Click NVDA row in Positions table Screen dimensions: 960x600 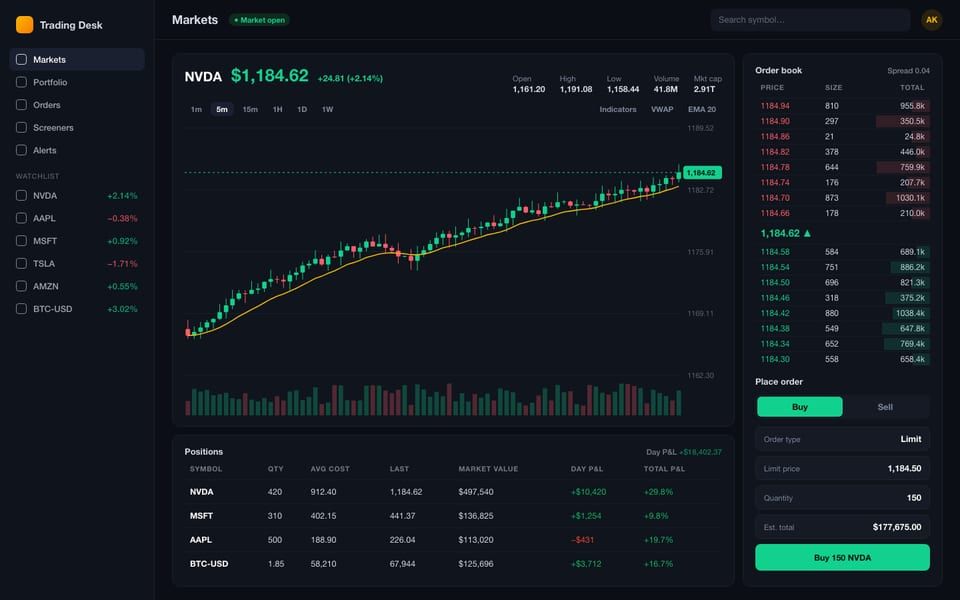tap(453, 492)
